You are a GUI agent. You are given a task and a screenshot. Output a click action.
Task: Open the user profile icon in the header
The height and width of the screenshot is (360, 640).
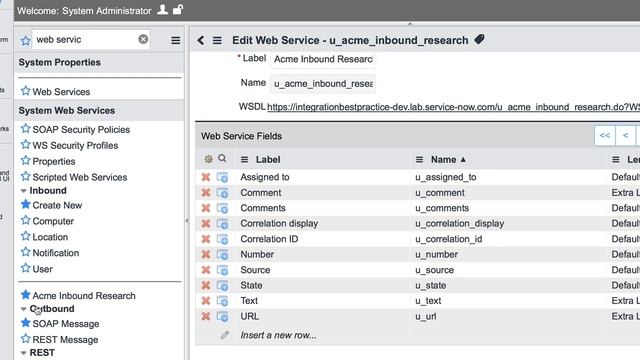click(162, 10)
